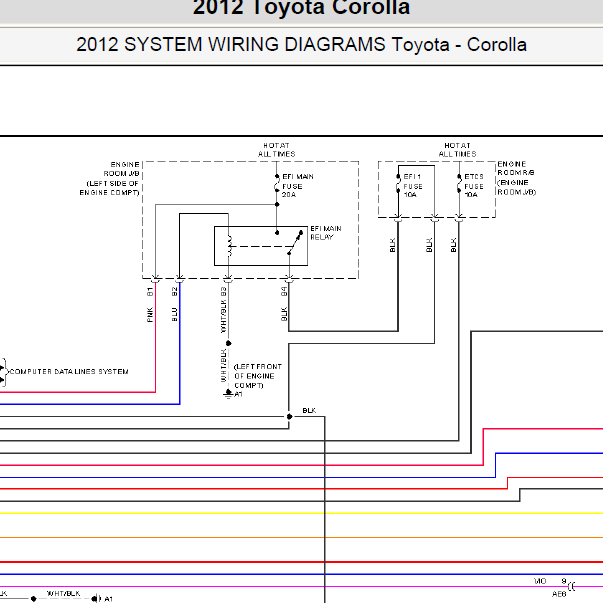
Task: Click the 'BLK' label next to the wire junction dot
Action: click(309, 411)
